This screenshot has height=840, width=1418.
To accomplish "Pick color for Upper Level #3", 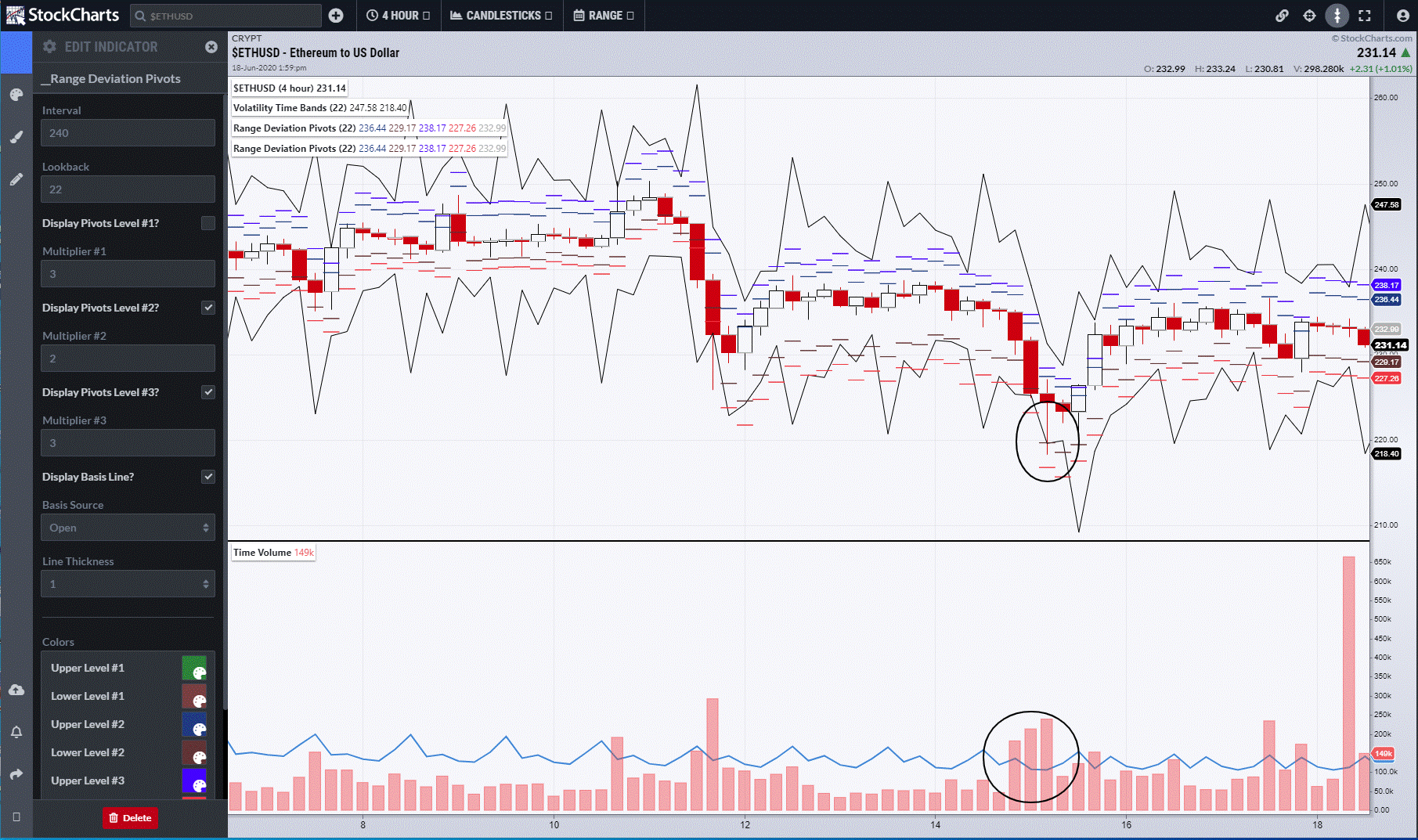I will click(194, 781).
